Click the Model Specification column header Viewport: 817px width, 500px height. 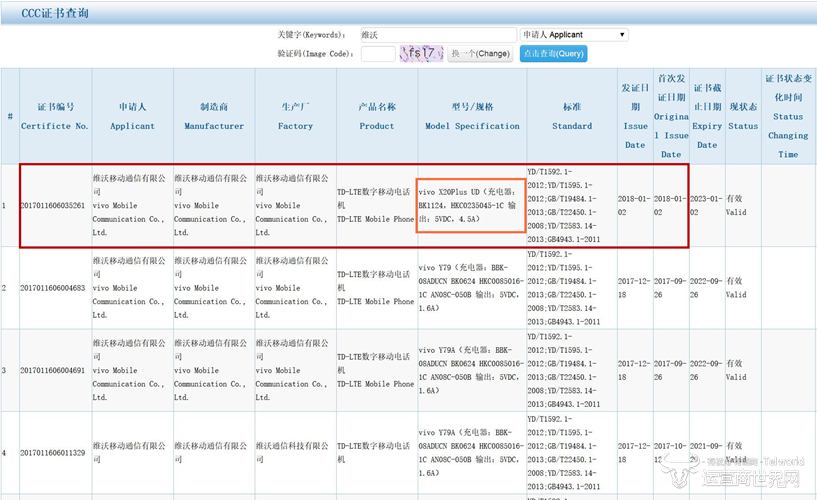coord(472,116)
